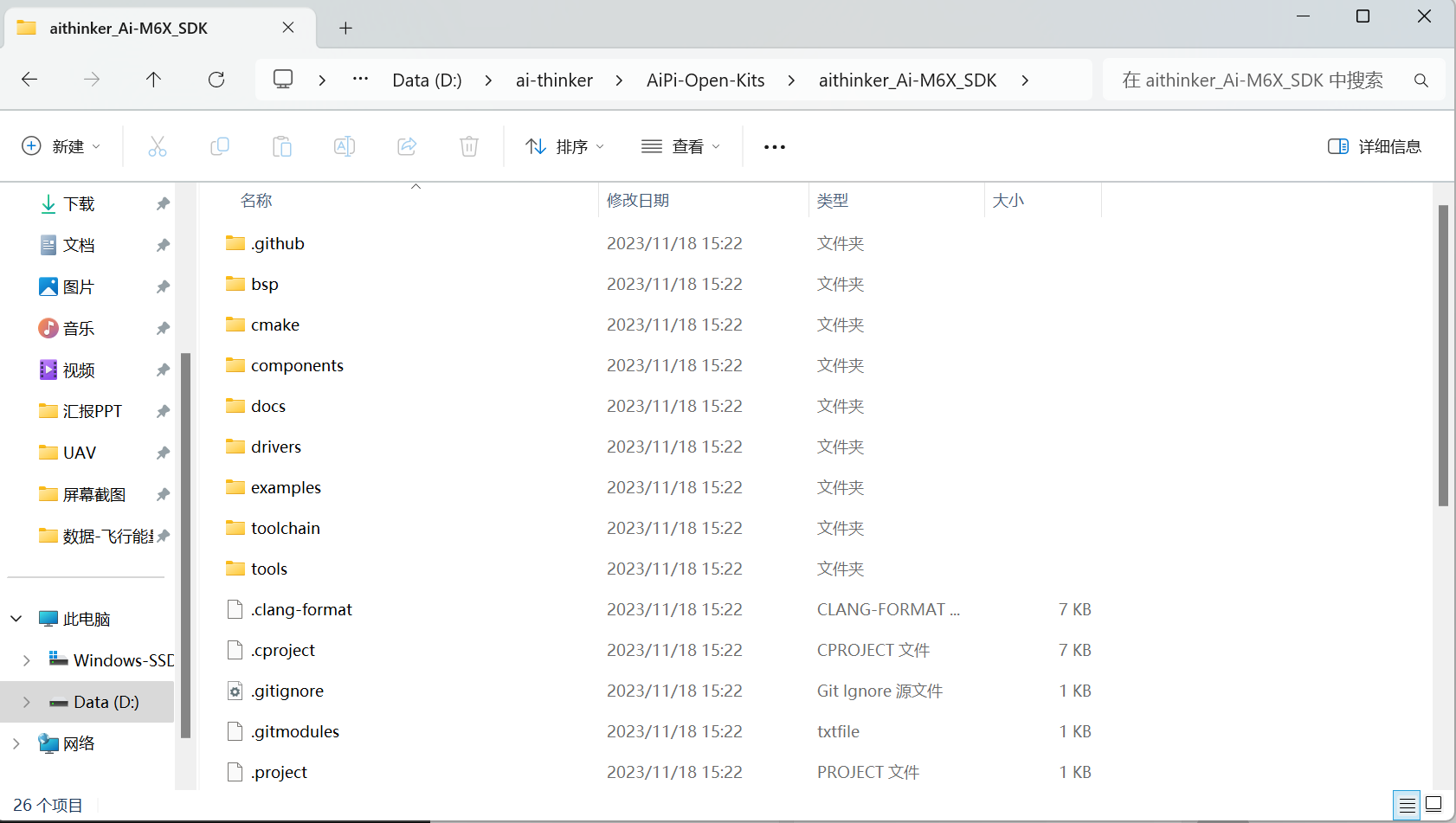Image resolution: width=1456 pixels, height=823 pixels.
Task: Go back to the previous folder
Action: (29, 80)
